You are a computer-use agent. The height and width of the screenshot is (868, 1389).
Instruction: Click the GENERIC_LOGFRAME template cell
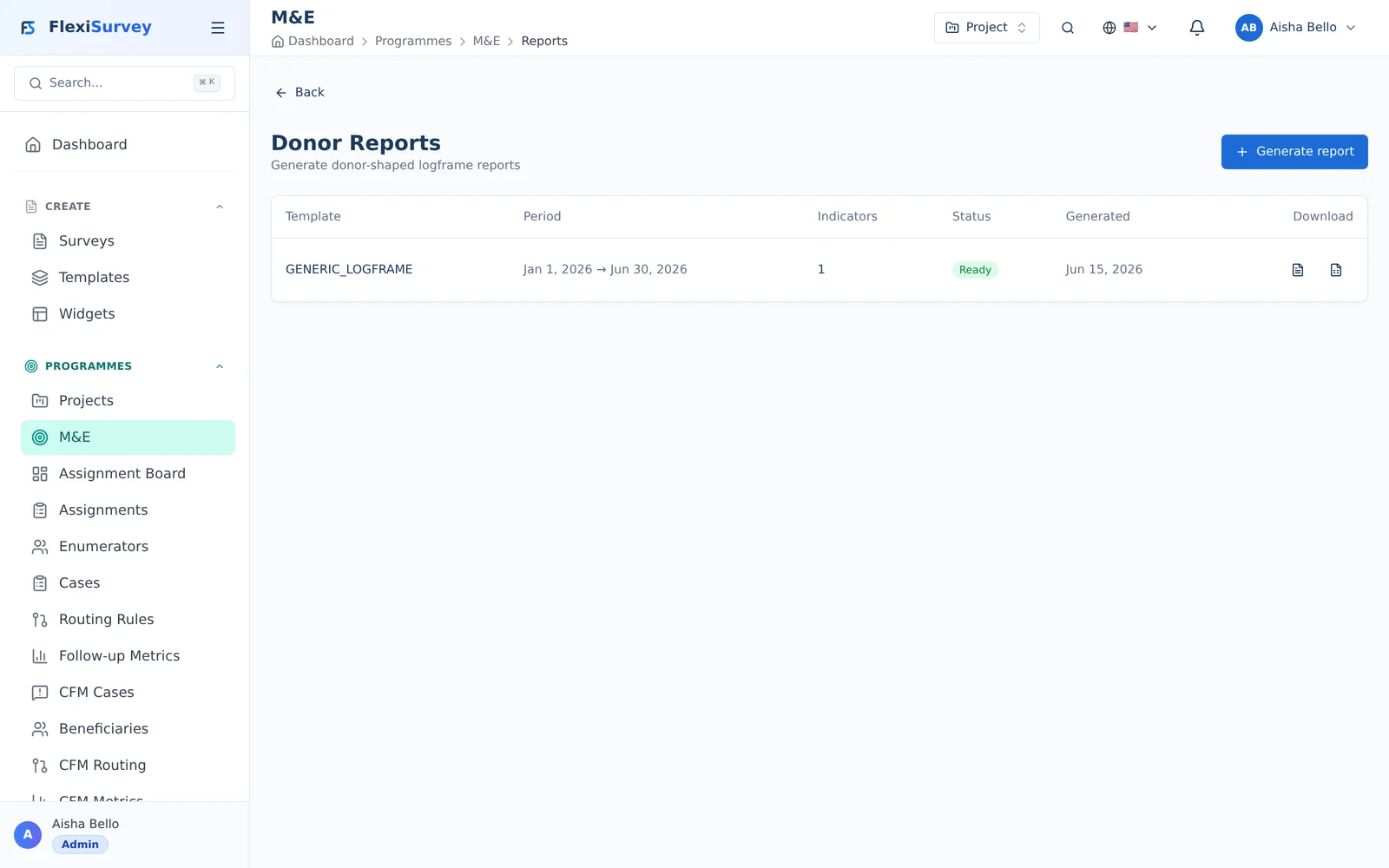[349, 270]
